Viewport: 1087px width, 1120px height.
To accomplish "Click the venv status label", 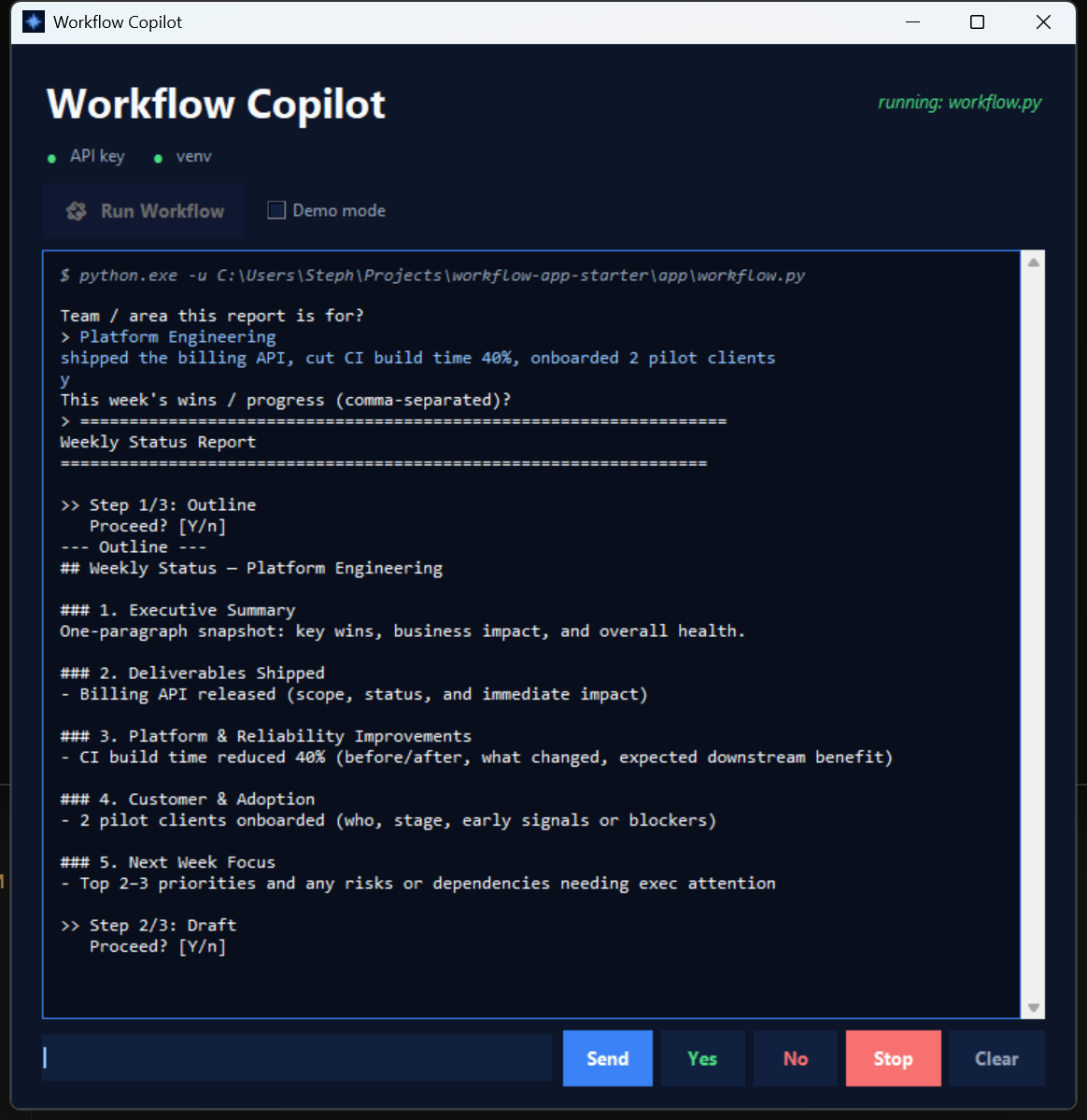I will point(193,156).
